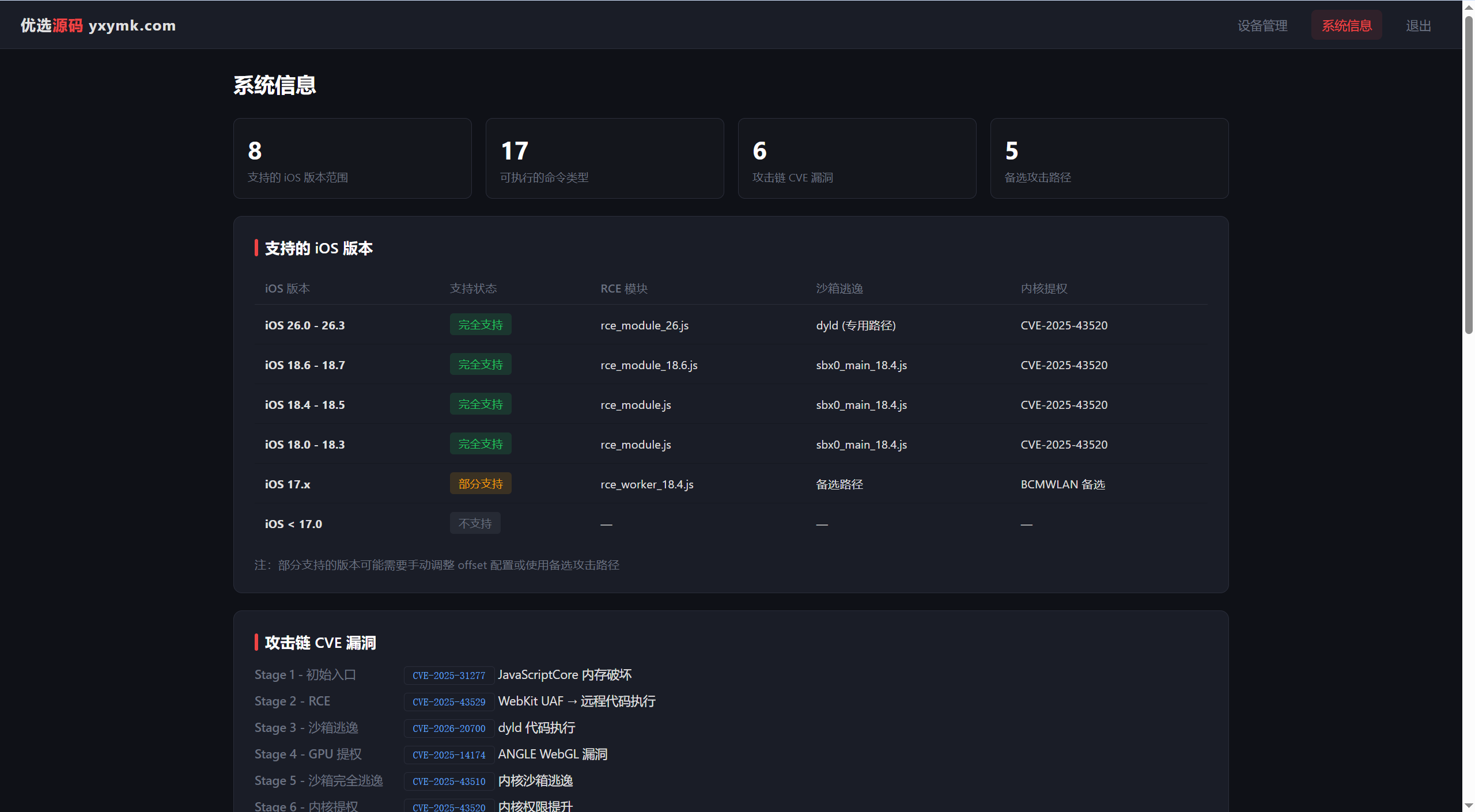Click the 备选路径 cell in iOS 17.x row
Screen dimensions: 1475x812
point(839,484)
